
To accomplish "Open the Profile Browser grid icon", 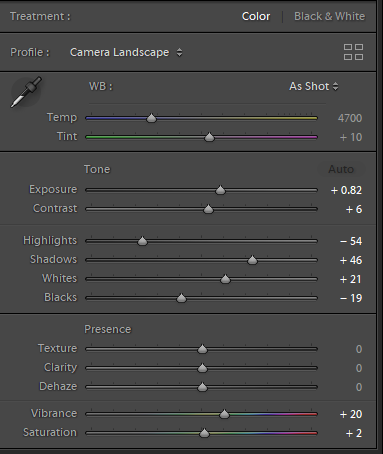I will (x=353, y=52).
